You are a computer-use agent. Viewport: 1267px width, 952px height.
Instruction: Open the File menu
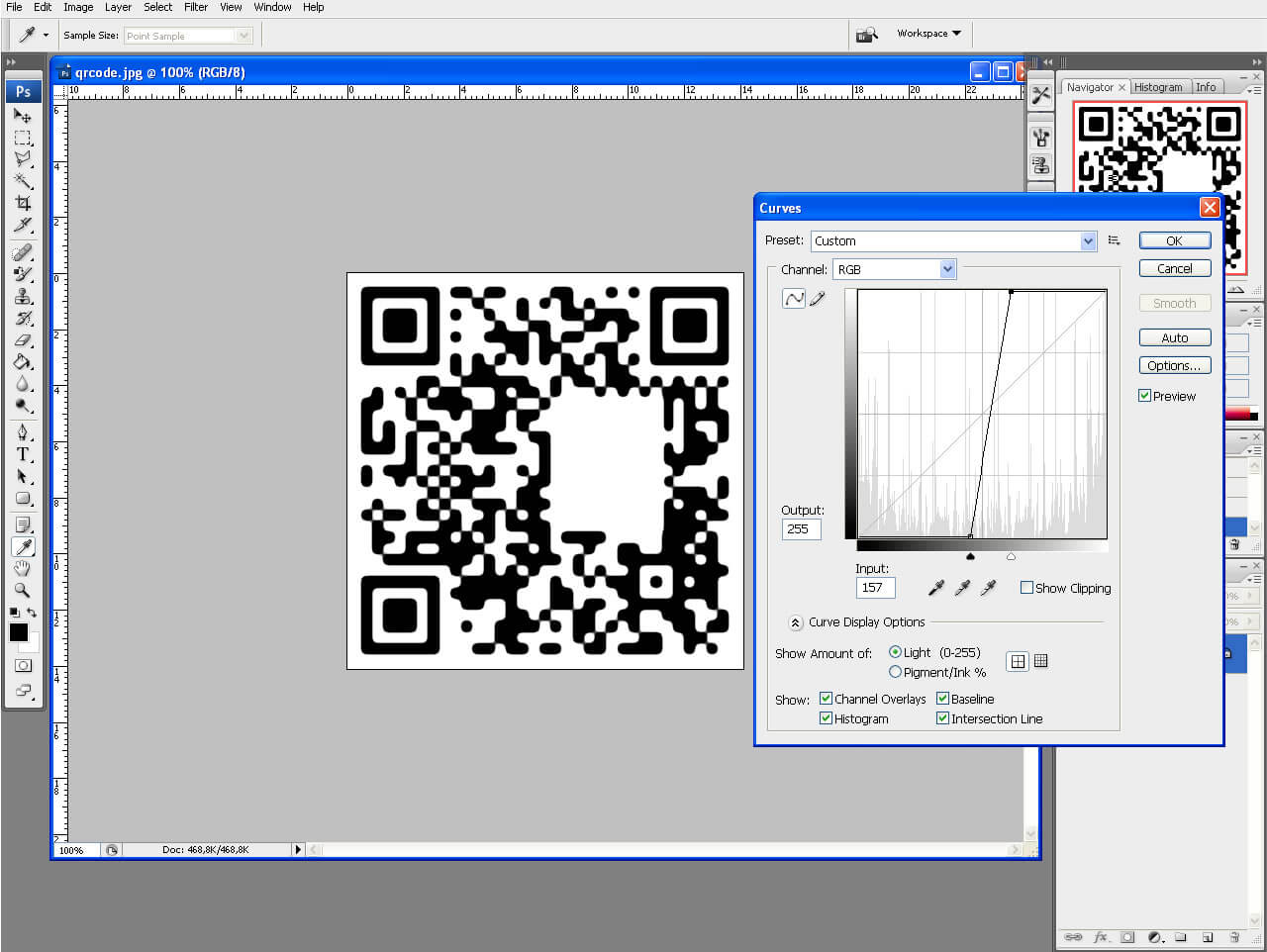14,7
